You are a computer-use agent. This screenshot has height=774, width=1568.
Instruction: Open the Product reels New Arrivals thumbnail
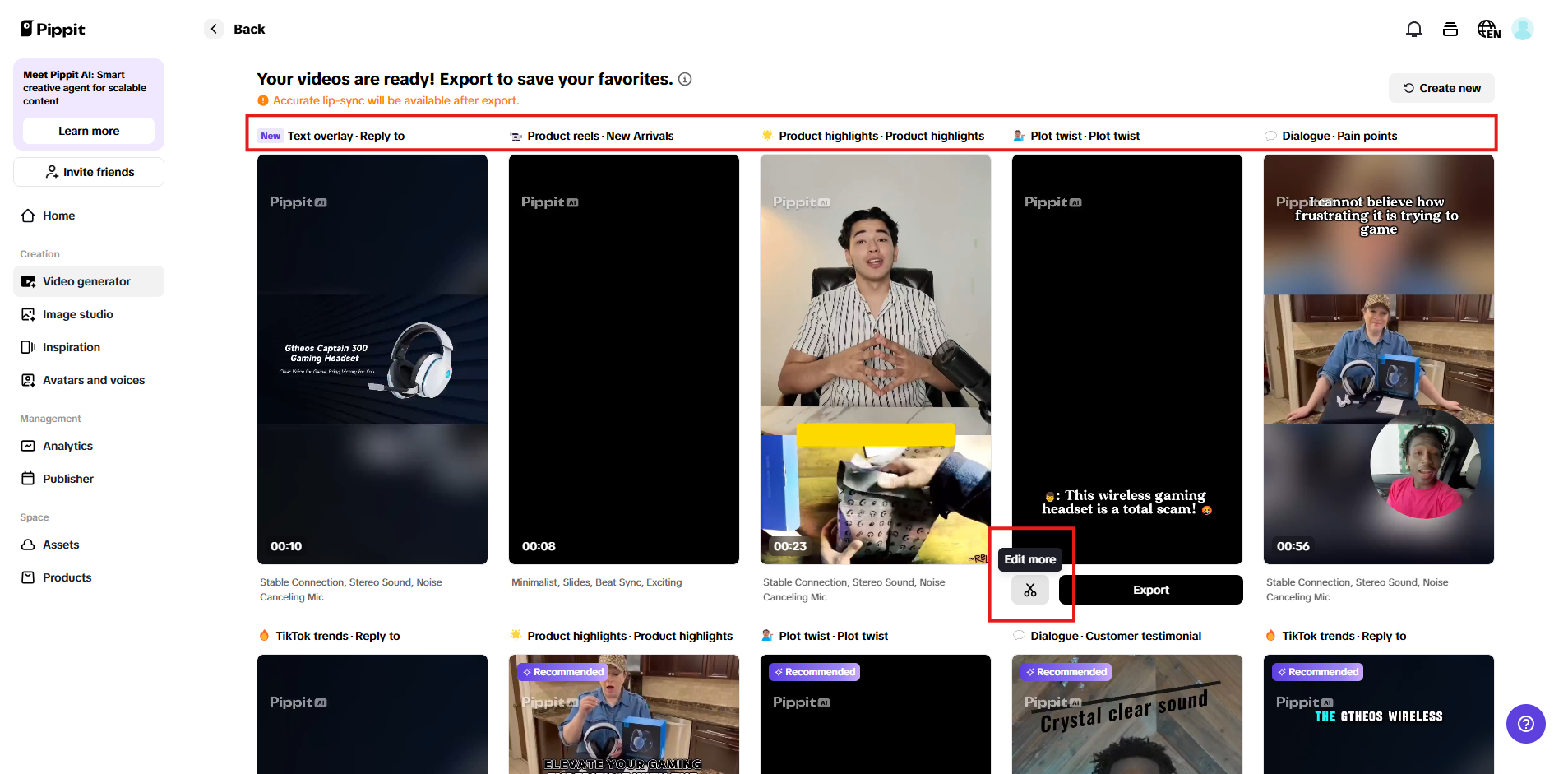624,359
